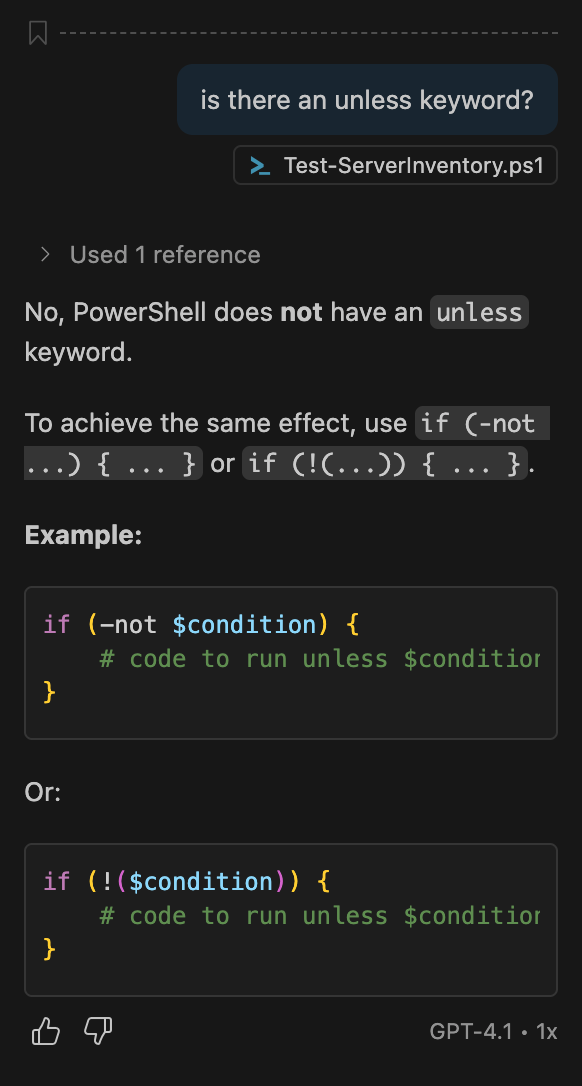Select the Test-ServerInventory.ps1 reference chip

pyautogui.click(x=394, y=165)
